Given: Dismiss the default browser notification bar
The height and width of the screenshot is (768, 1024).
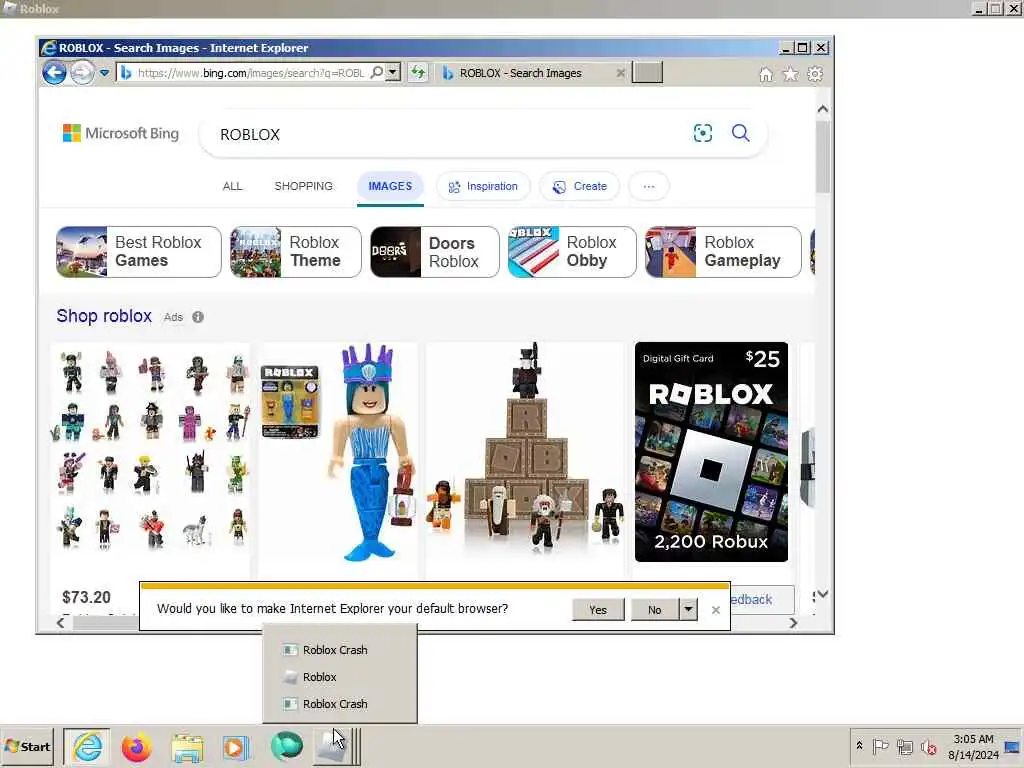Looking at the screenshot, I should coord(716,609).
